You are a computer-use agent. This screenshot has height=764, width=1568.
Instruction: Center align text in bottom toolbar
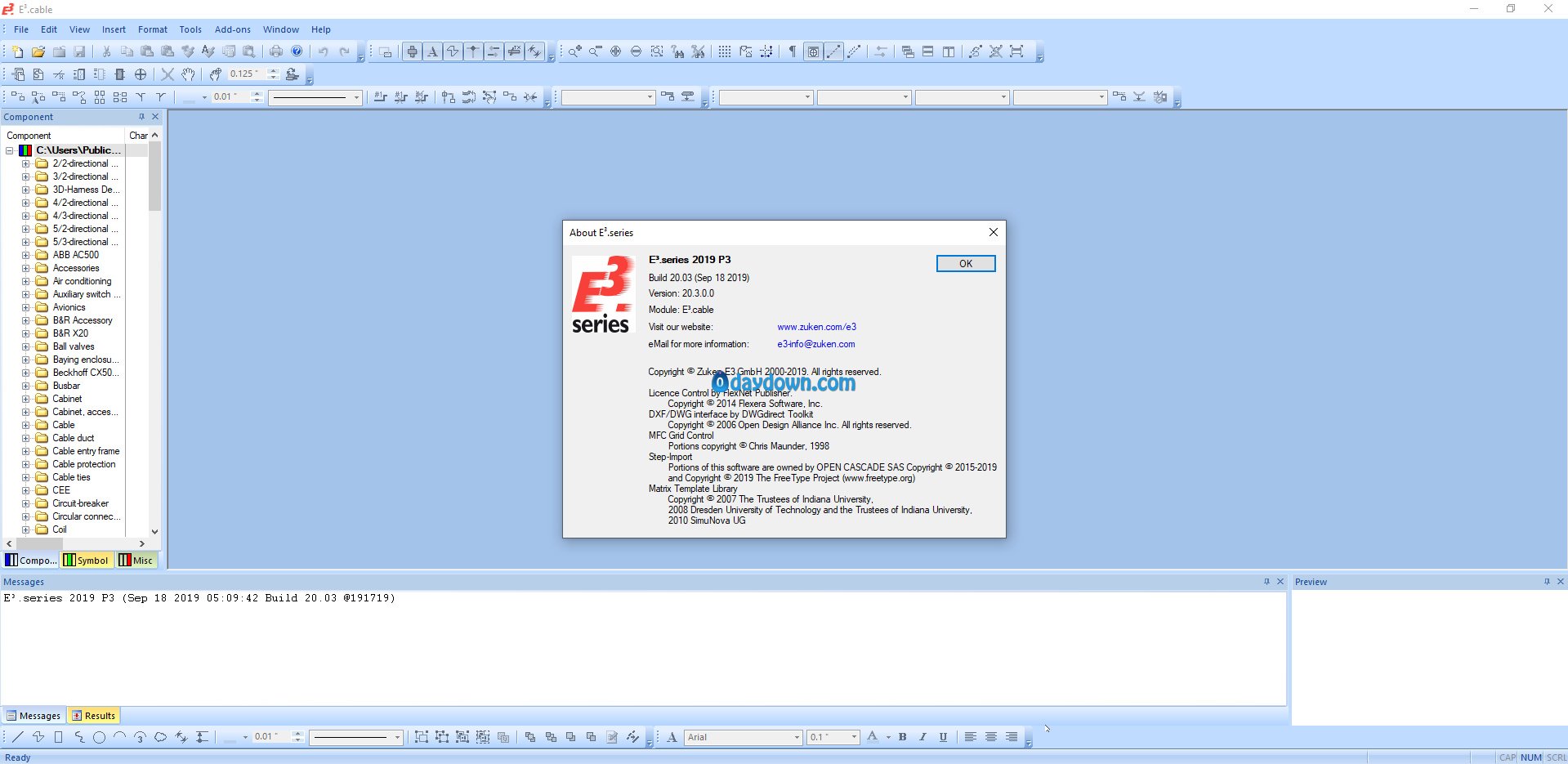[991, 737]
